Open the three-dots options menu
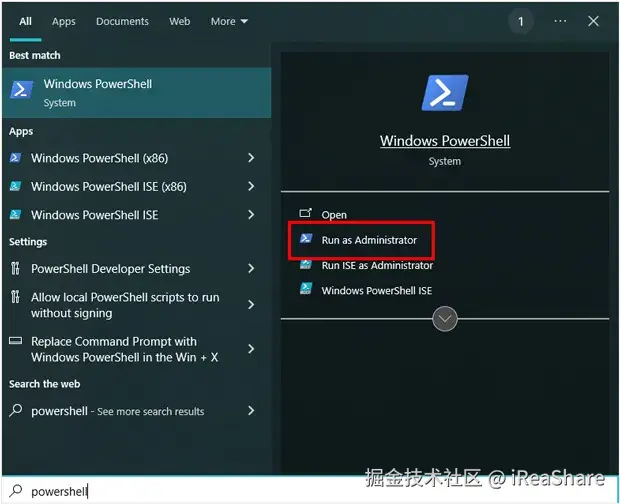This screenshot has height=504, width=620. [560, 21]
